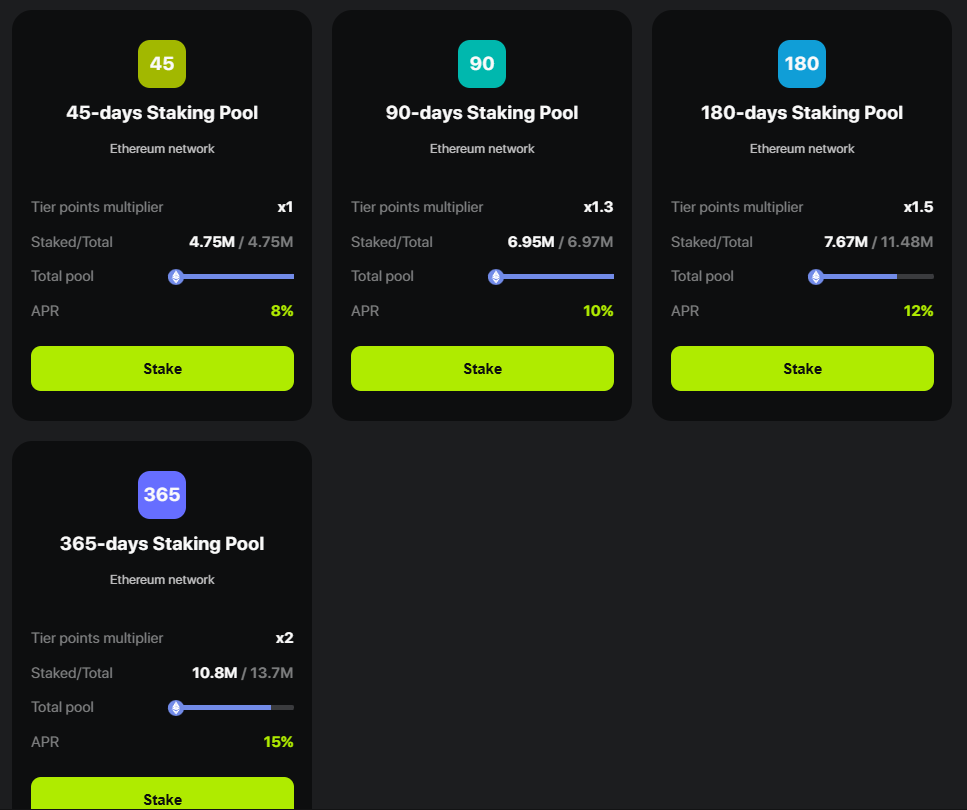Image resolution: width=967 pixels, height=810 pixels.
Task: Click the 45-days total pool progress bar
Action: click(x=231, y=277)
